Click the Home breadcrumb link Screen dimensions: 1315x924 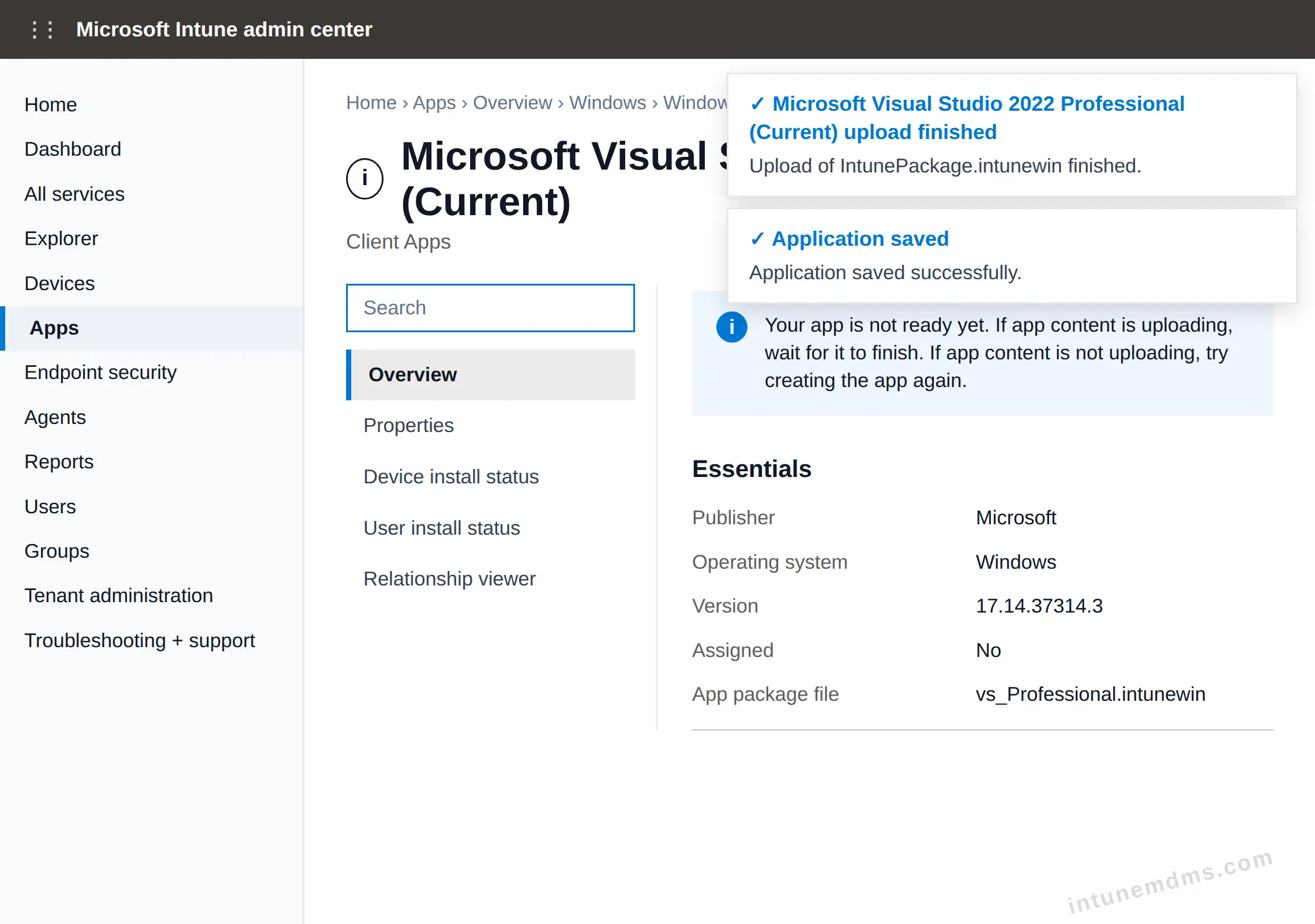click(x=371, y=103)
